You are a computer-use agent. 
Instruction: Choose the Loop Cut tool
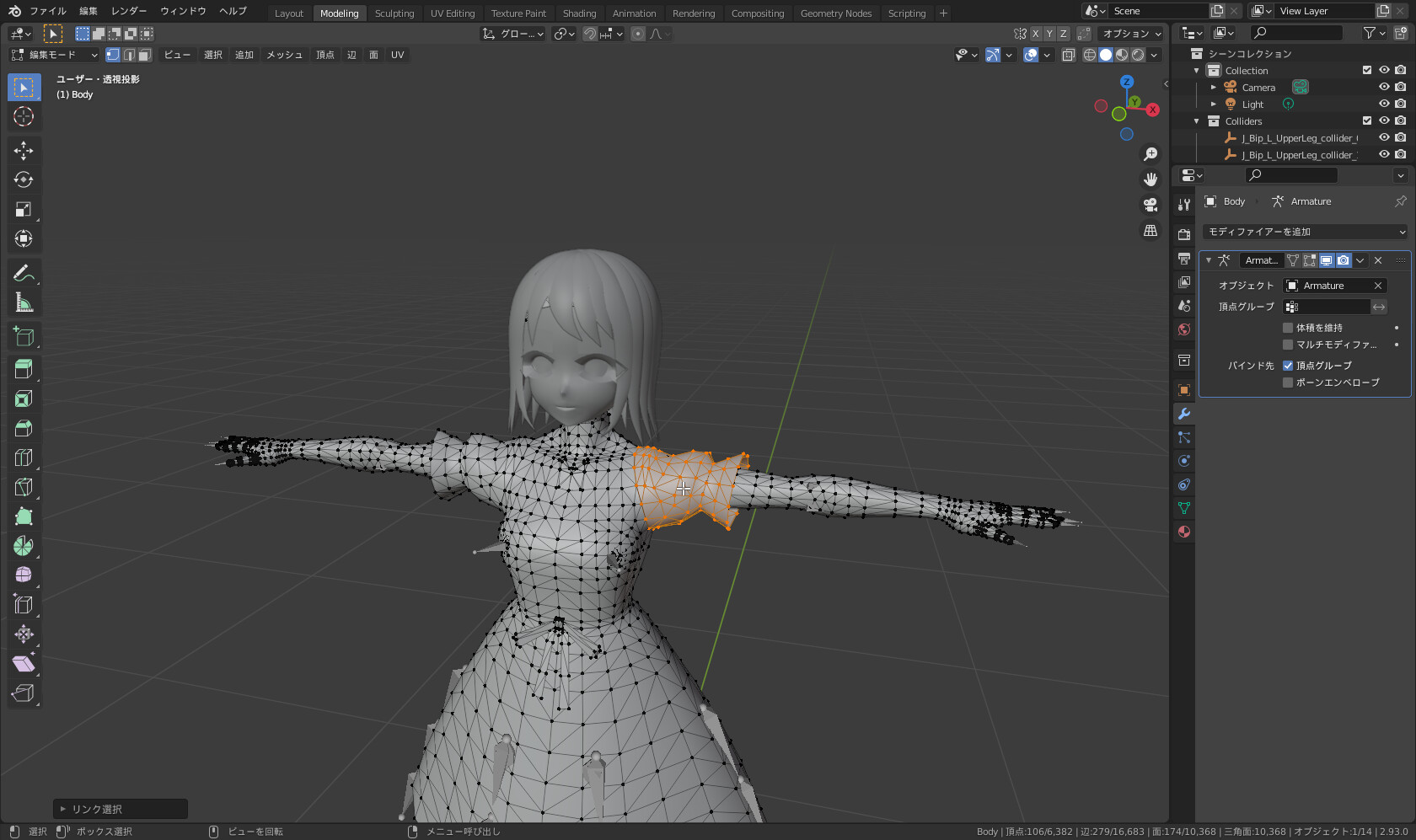click(24, 457)
